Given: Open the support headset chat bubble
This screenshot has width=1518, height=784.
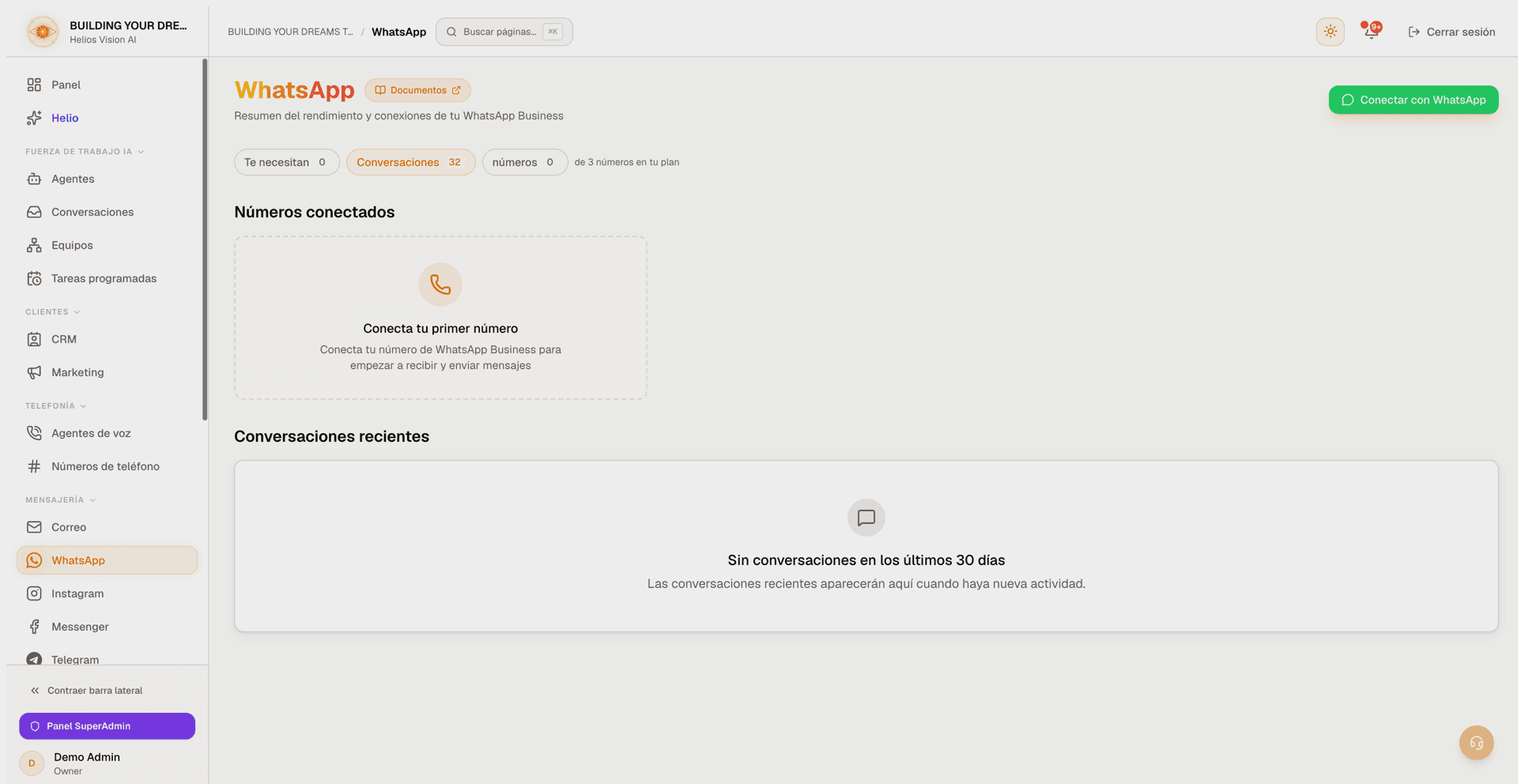Looking at the screenshot, I should click(1476, 743).
